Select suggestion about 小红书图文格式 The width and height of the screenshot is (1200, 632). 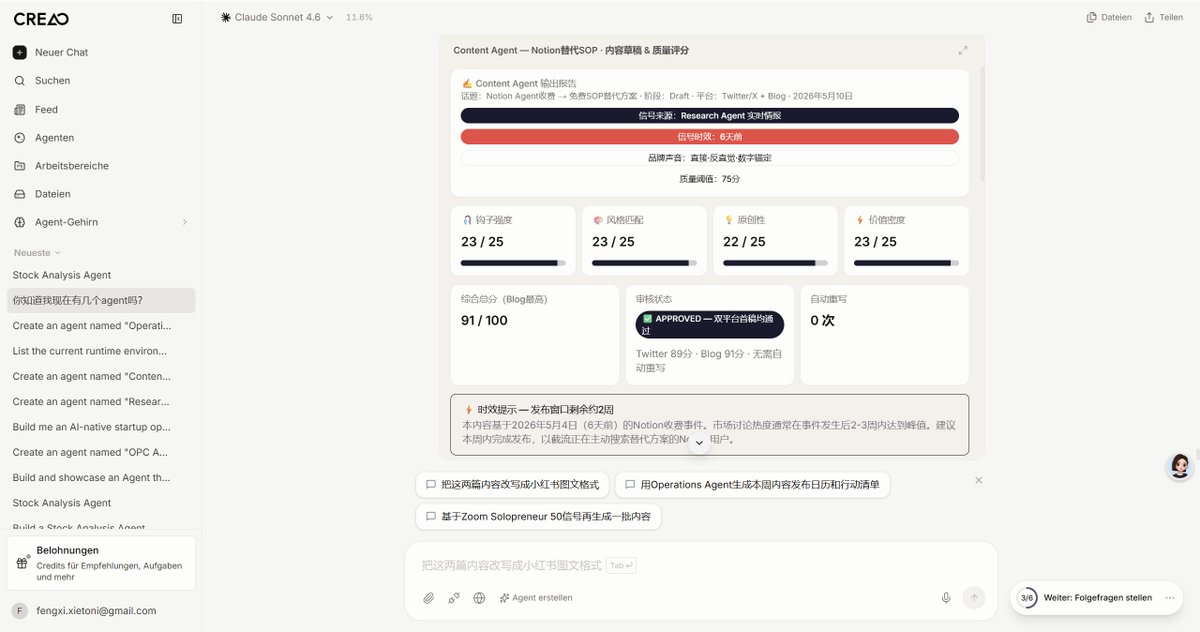coord(512,484)
